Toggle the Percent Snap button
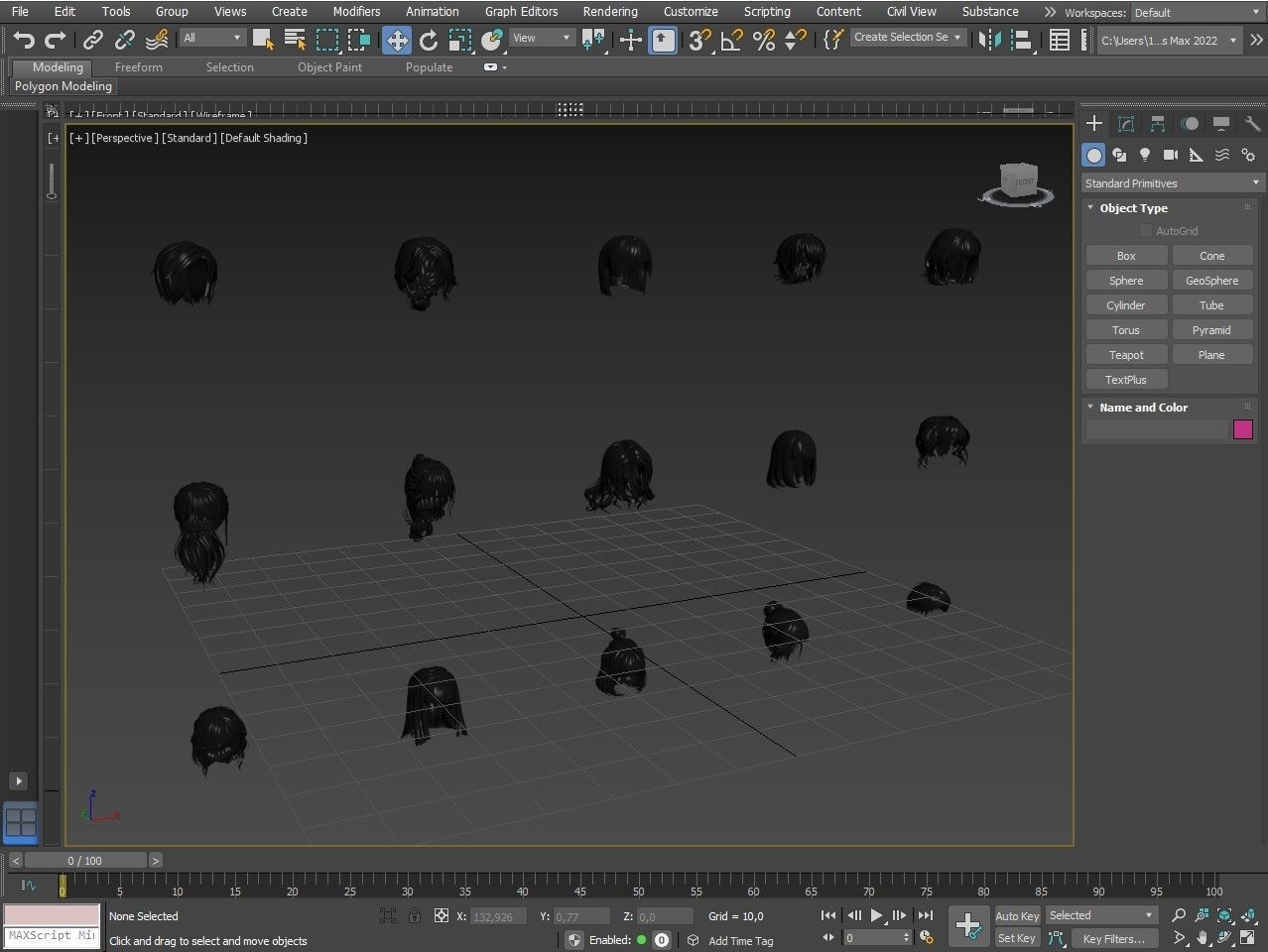This screenshot has height=952, width=1268. [x=764, y=40]
